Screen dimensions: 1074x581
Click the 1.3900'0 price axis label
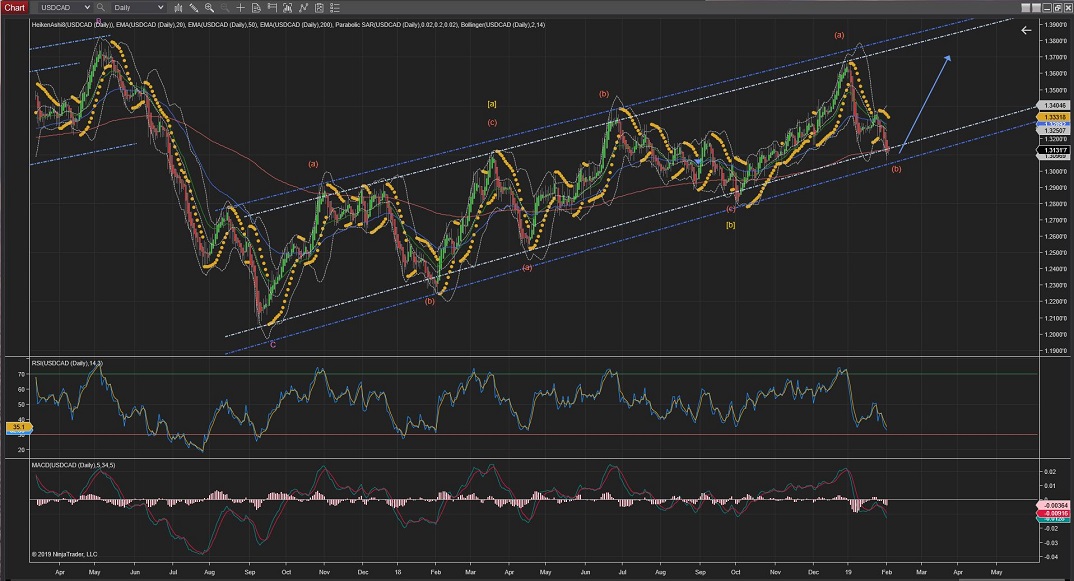(1055, 25)
